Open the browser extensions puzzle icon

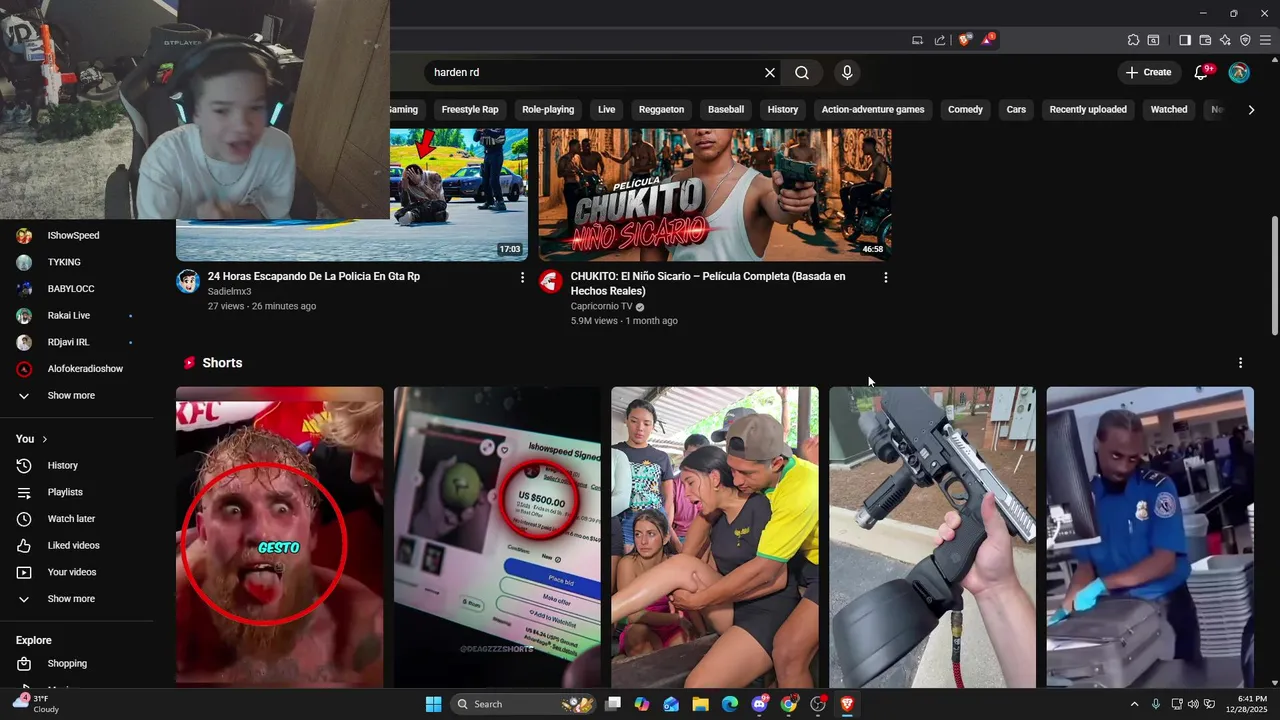[1133, 40]
